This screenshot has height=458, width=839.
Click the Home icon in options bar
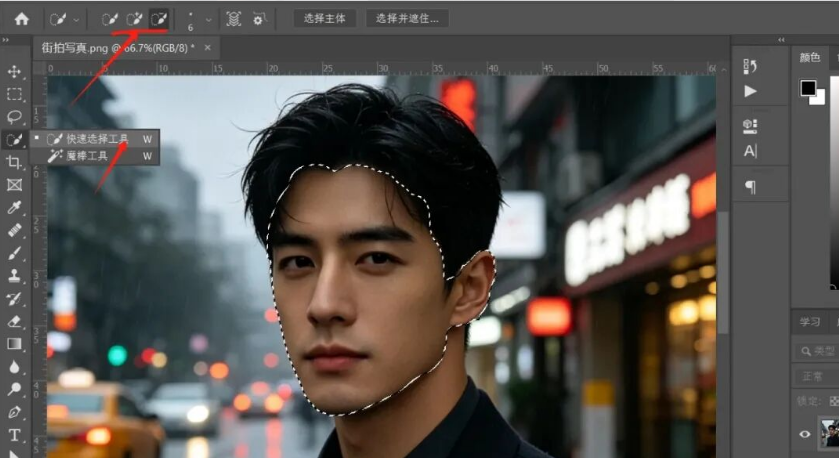click(x=21, y=19)
